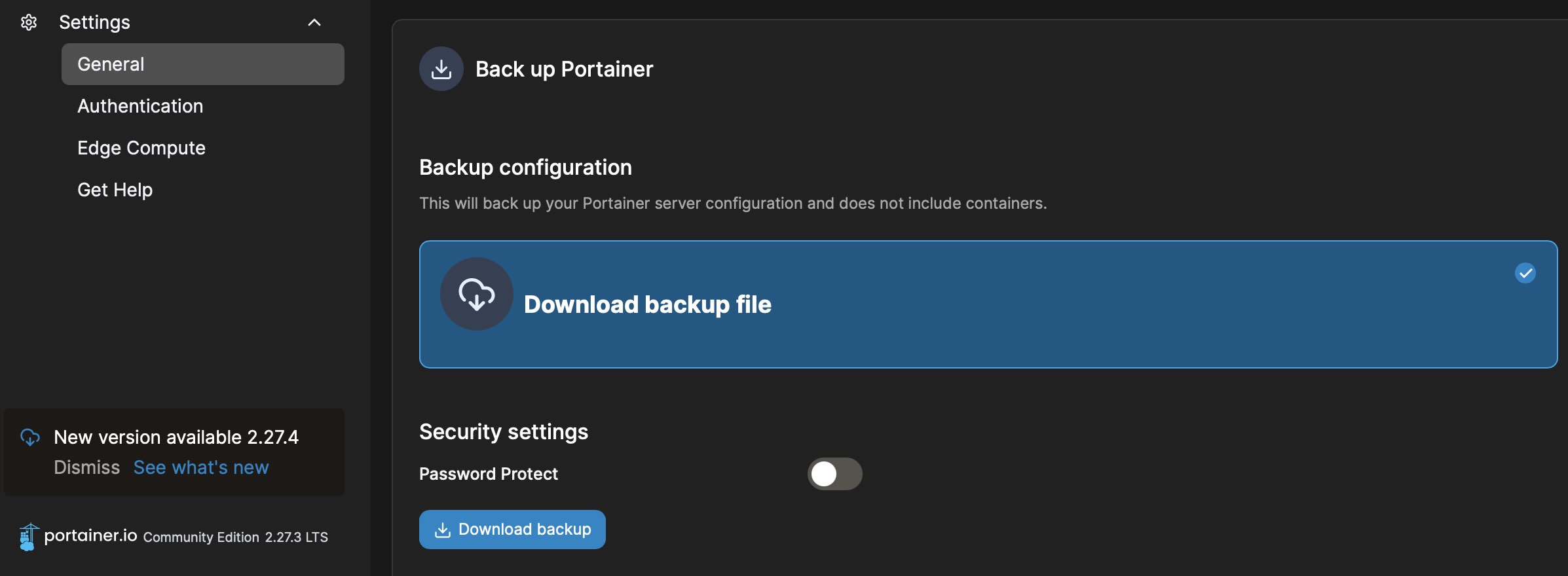Toggle the Password Protect switch

pos(834,474)
